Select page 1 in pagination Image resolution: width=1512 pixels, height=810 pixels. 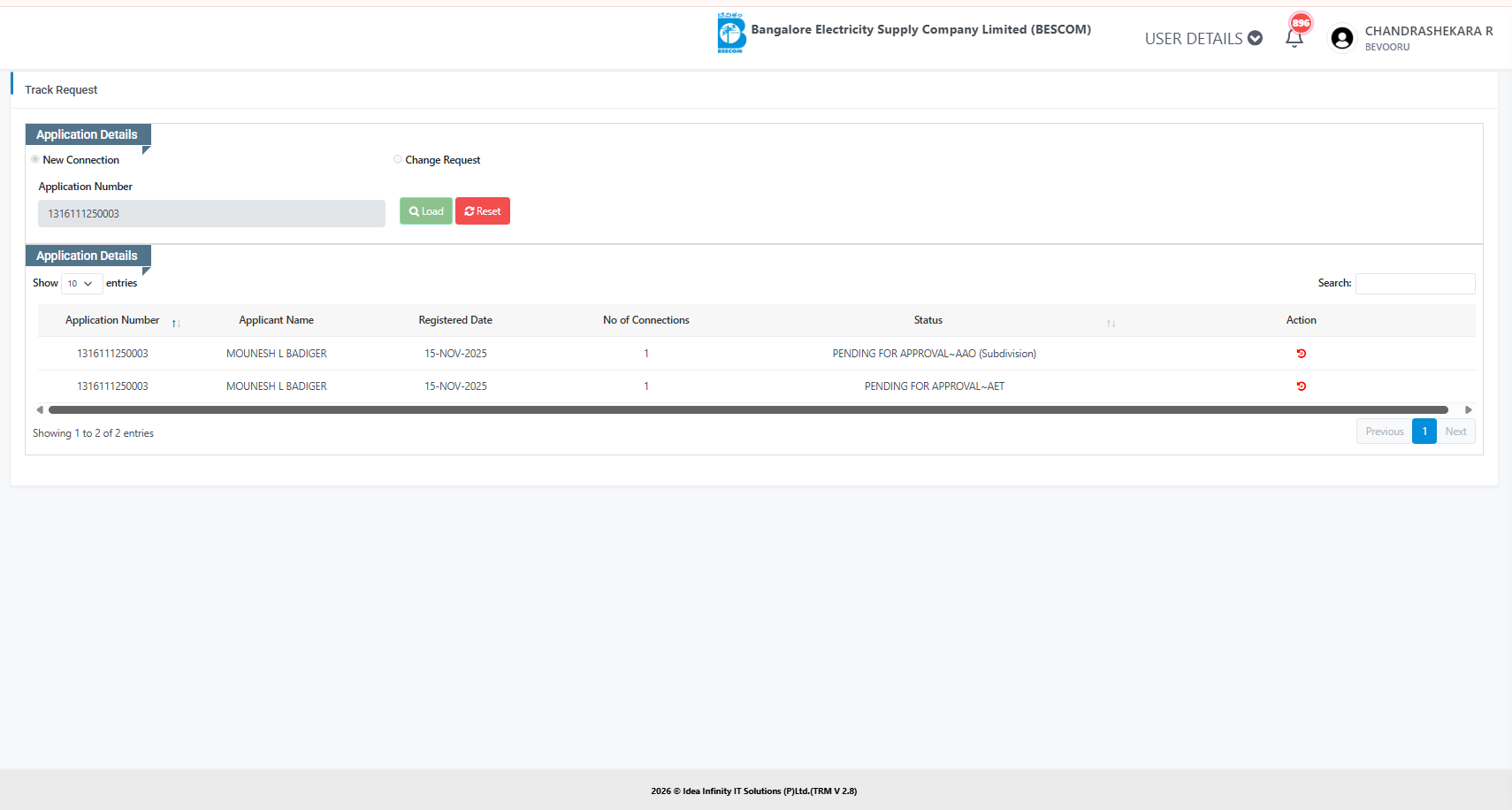[1424, 432]
